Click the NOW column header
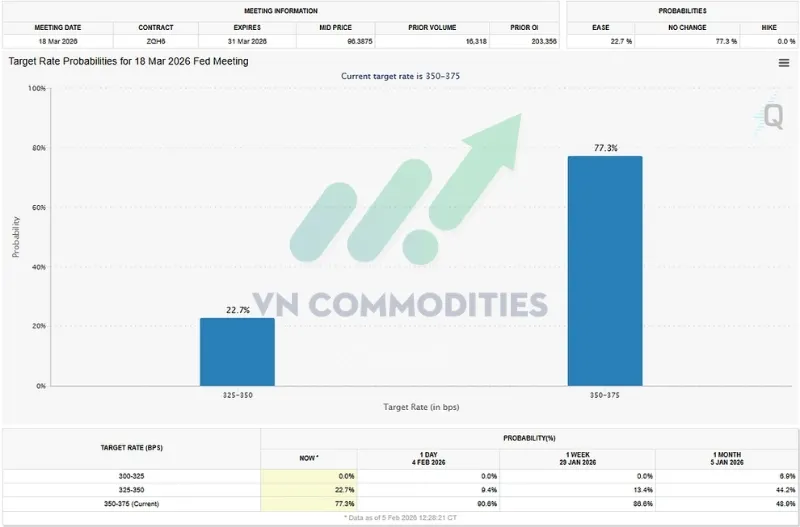This screenshot has width=800, height=527. pyautogui.click(x=308, y=458)
